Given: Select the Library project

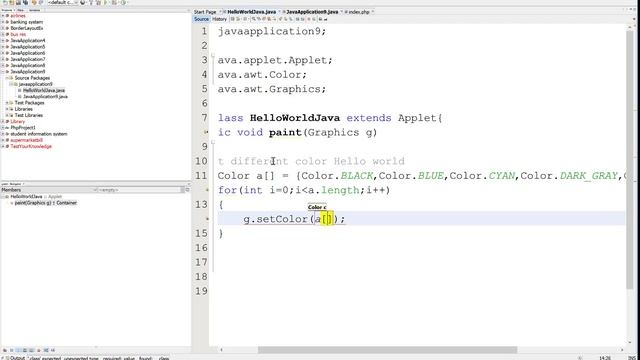Looking at the screenshot, I should pos(18,121).
